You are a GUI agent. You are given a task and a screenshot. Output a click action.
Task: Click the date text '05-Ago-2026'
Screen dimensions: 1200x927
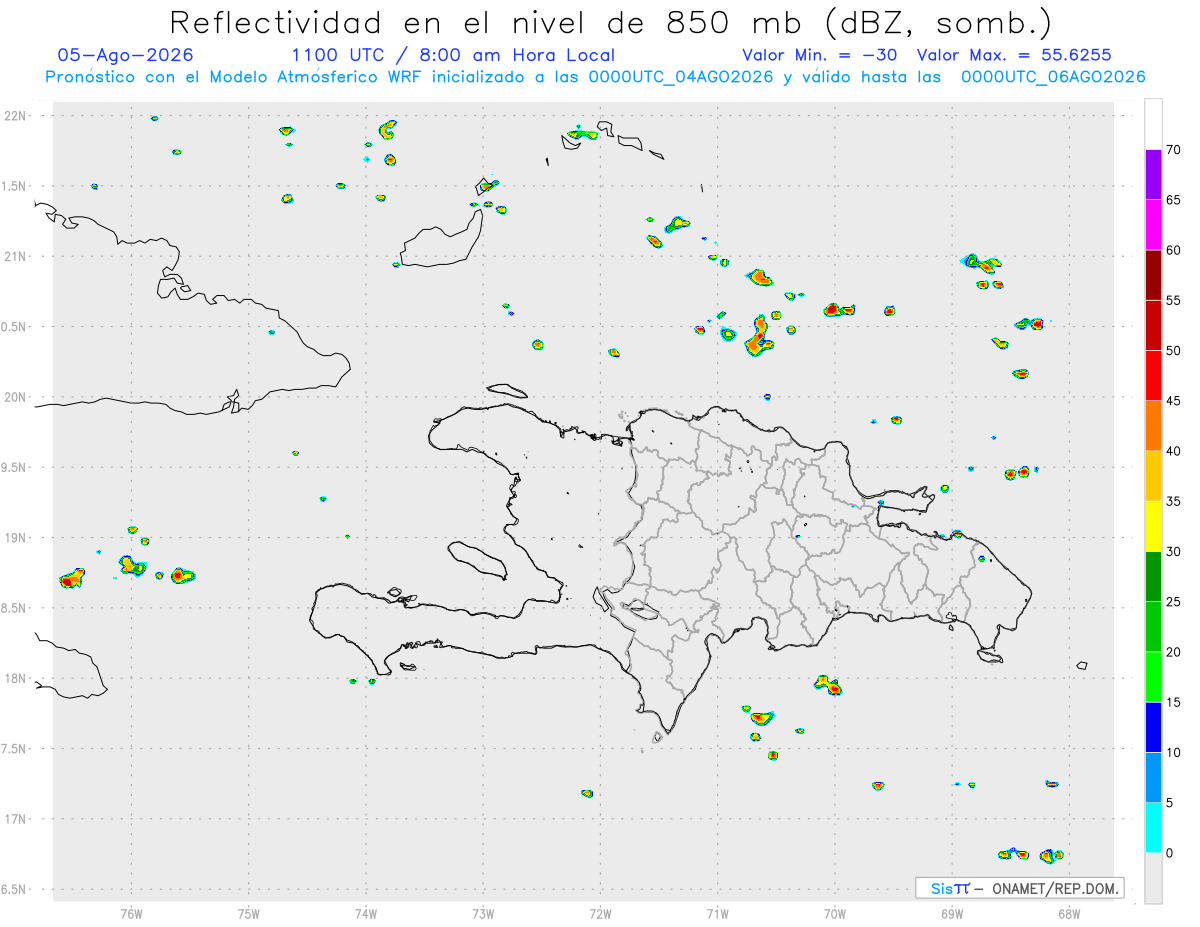click(x=126, y=55)
